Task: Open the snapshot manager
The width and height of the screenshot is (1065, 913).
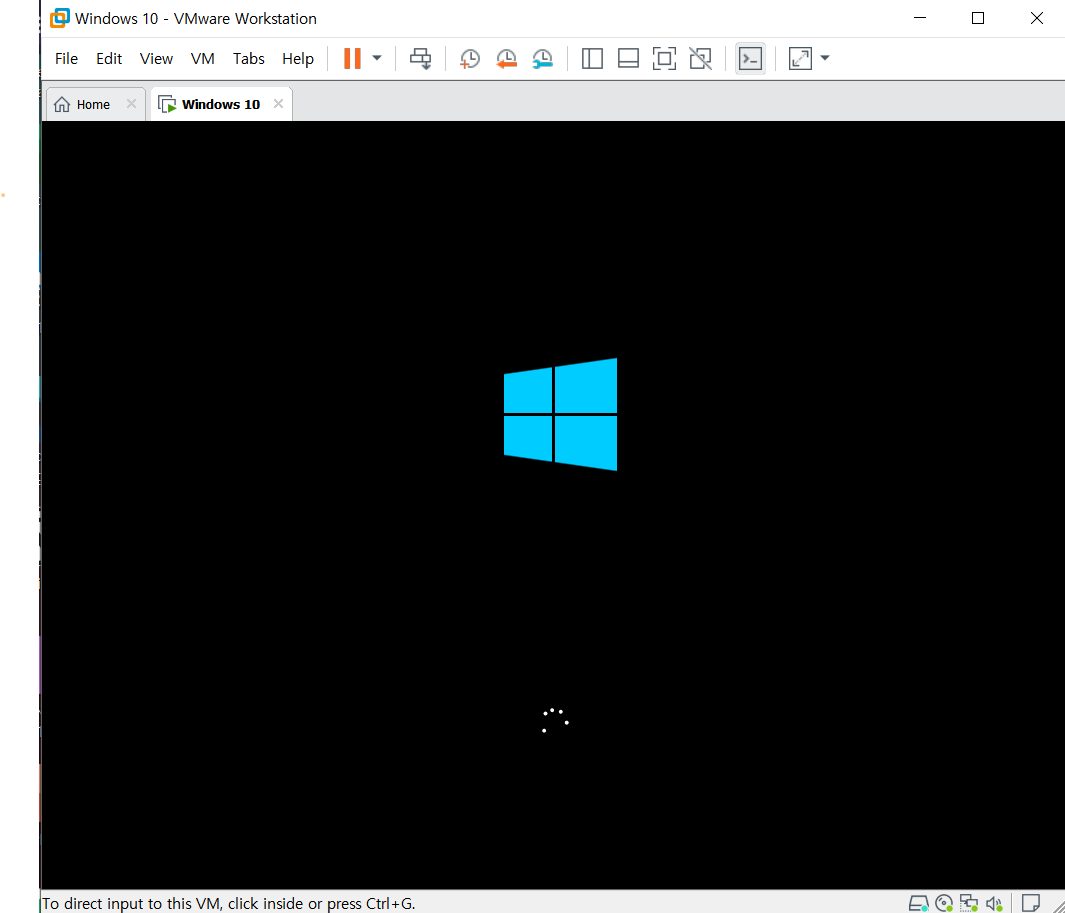Action: pyautogui.click(x=542, y=58)
